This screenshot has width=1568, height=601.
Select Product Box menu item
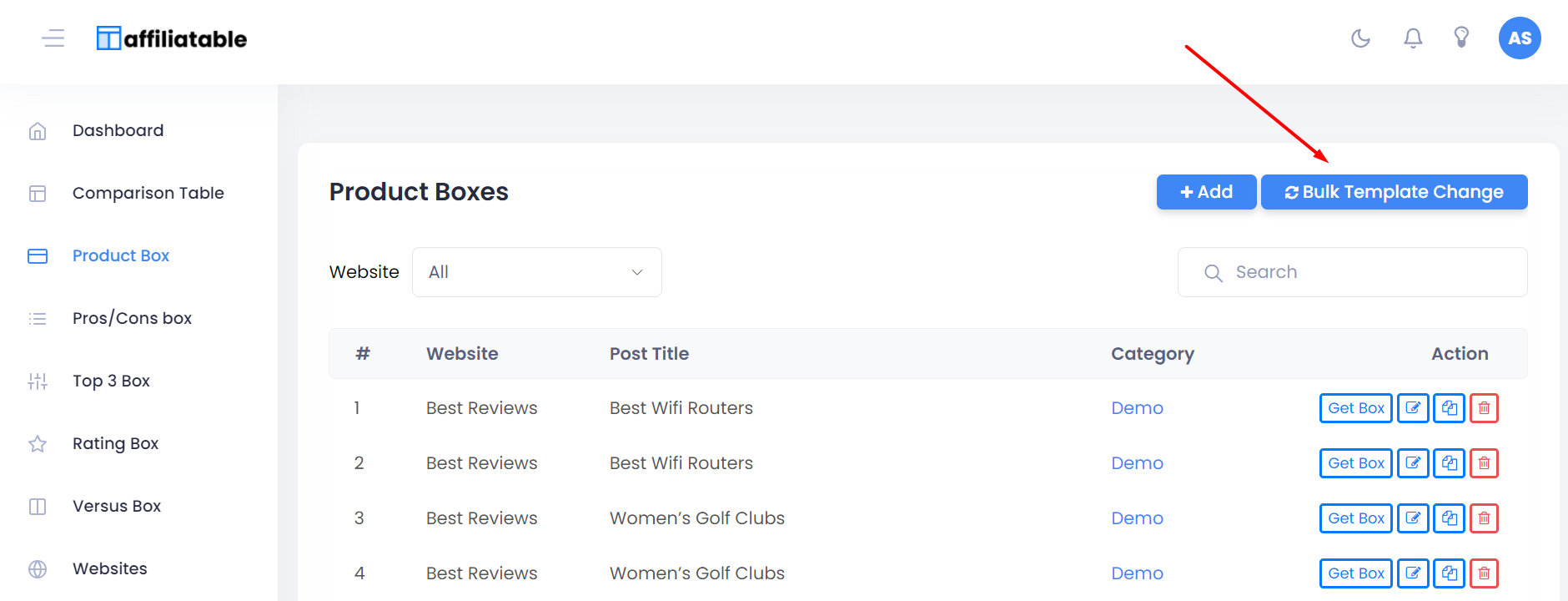(121, 255)
